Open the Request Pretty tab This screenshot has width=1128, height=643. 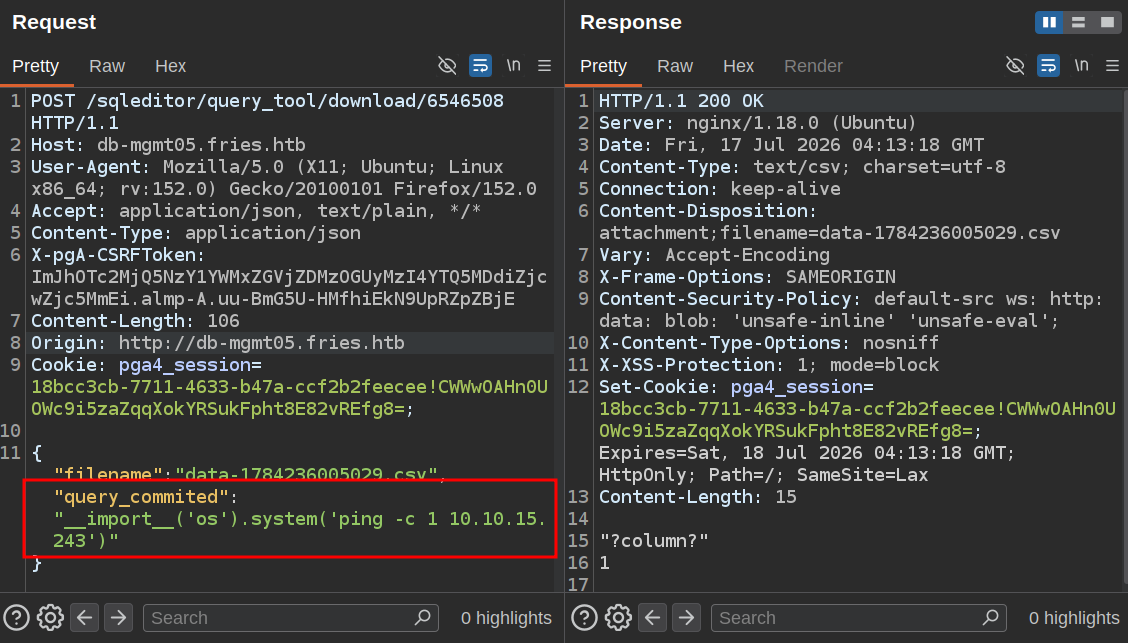point(35,66)
